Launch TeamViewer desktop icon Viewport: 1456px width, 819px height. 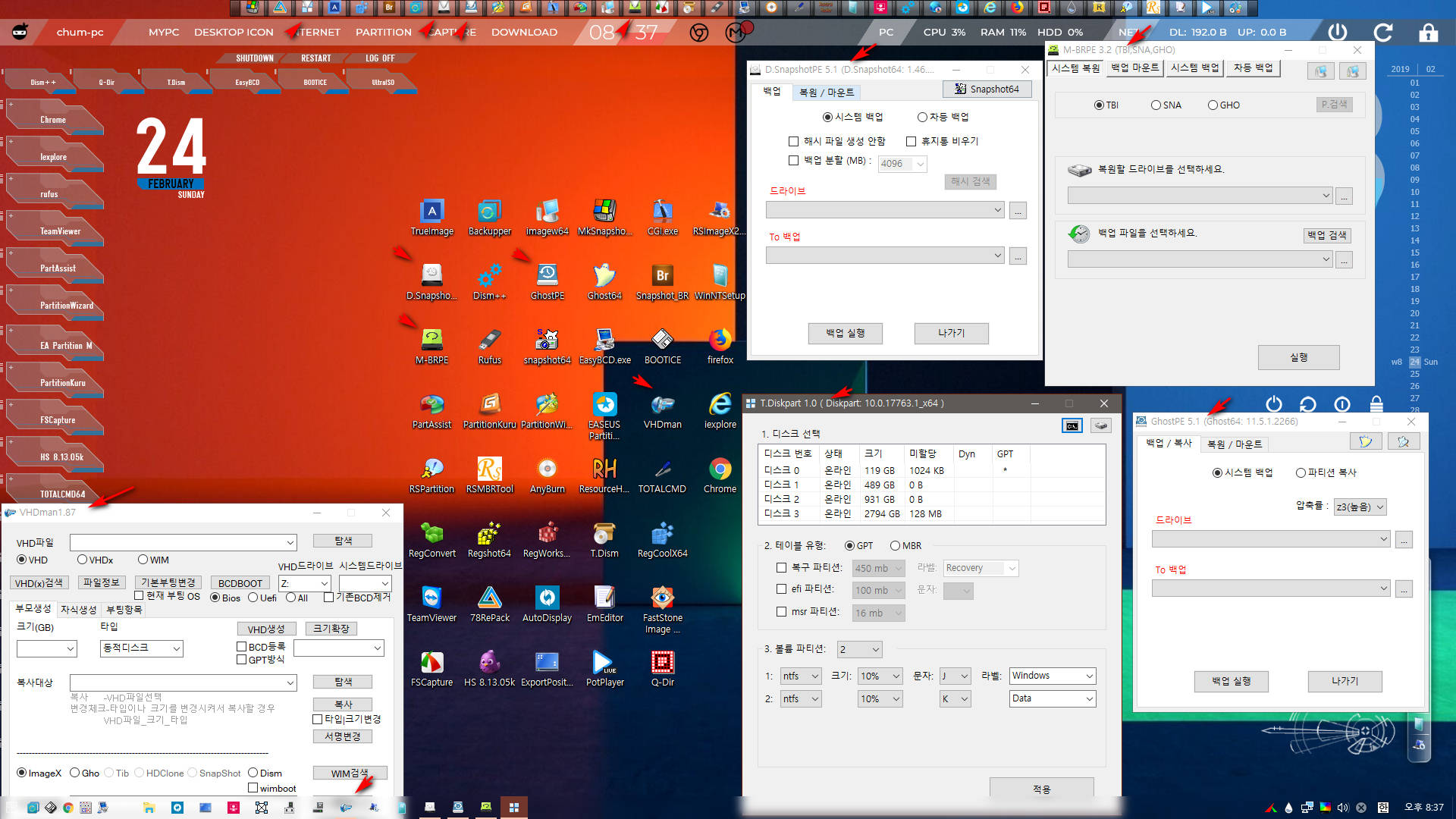[431, 604]
